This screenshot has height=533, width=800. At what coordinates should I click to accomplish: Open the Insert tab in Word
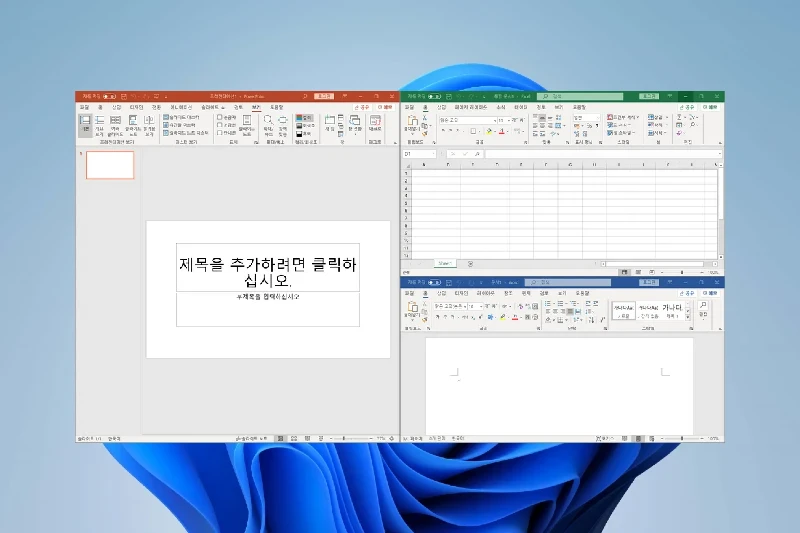[x=441, y=294]
